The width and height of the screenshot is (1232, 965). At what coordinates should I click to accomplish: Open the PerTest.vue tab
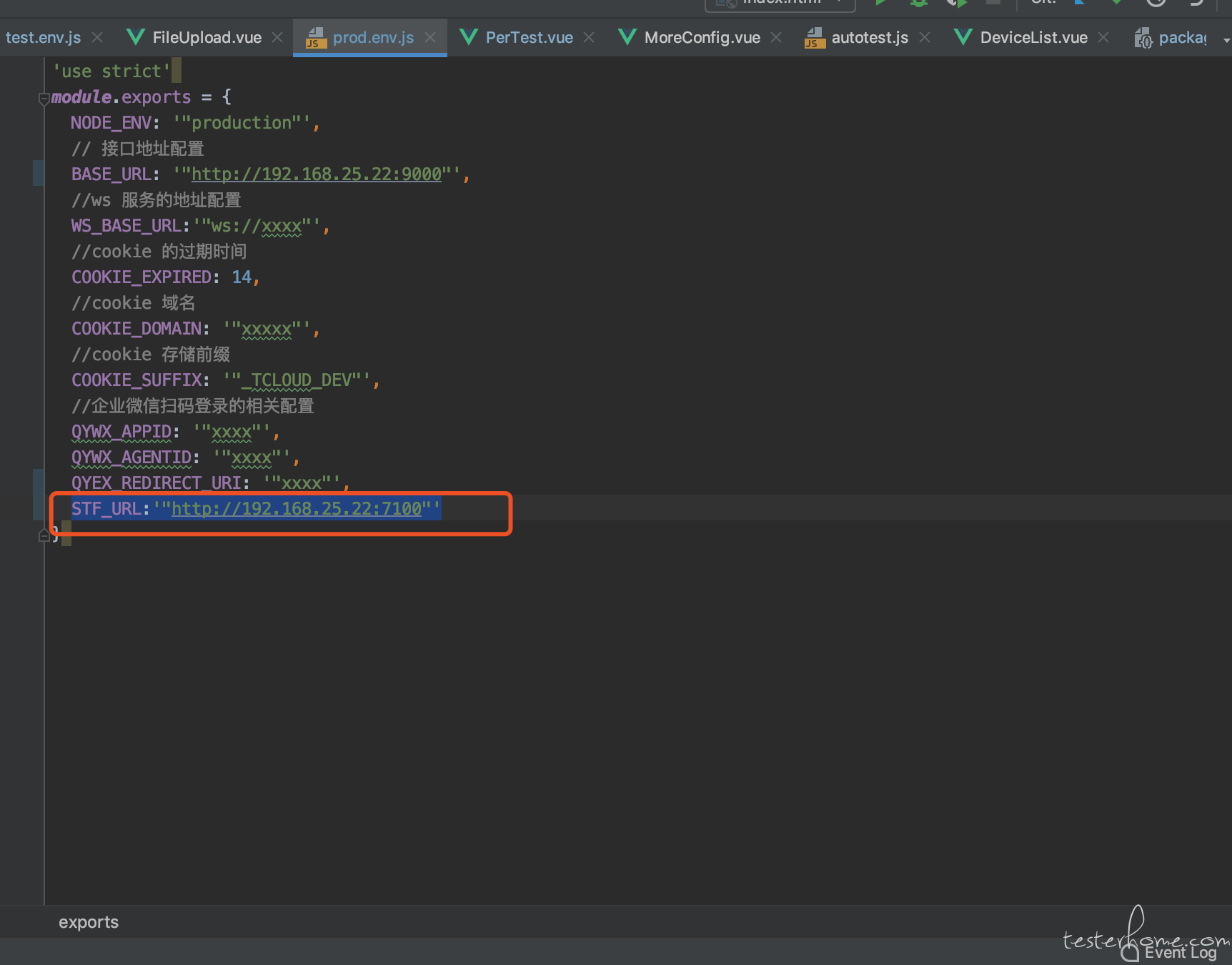(x=529, y=37)
